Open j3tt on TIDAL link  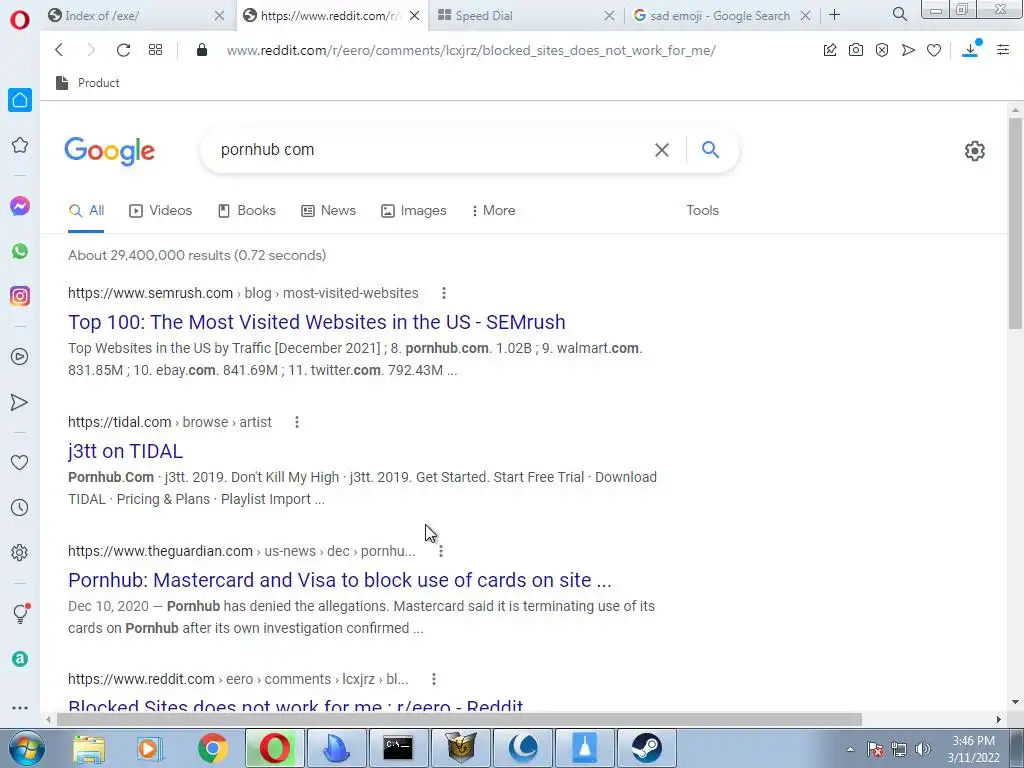point(125,451)
